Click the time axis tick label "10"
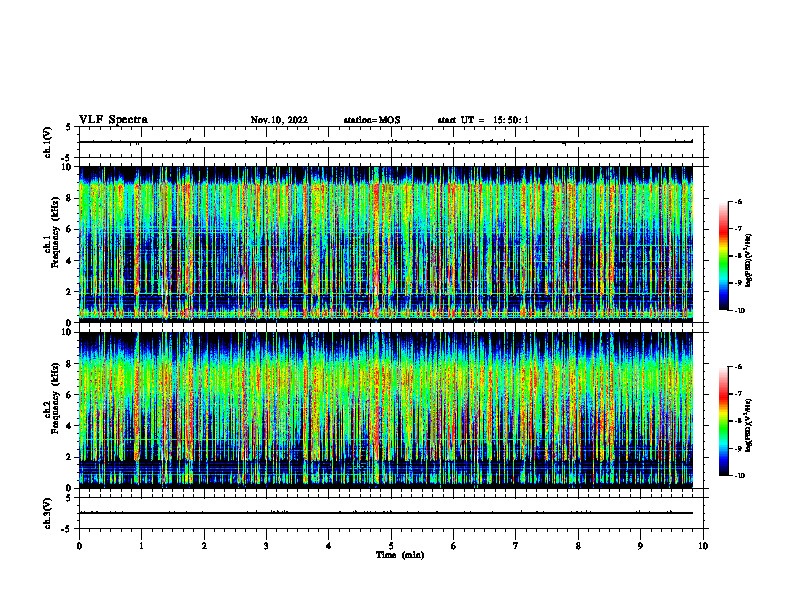 pos(703,546)
